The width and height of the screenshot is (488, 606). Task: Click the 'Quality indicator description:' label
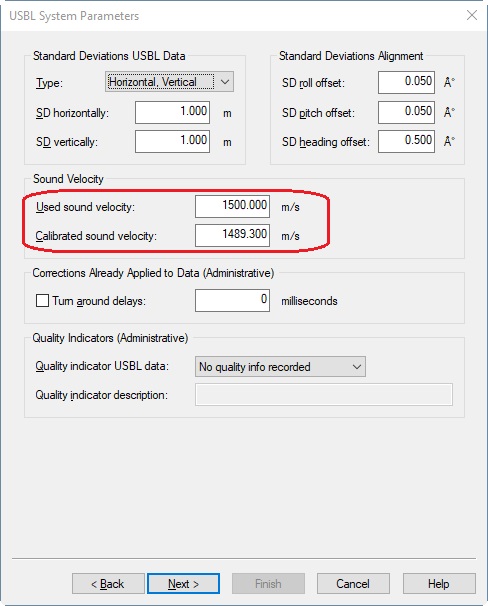102,395
